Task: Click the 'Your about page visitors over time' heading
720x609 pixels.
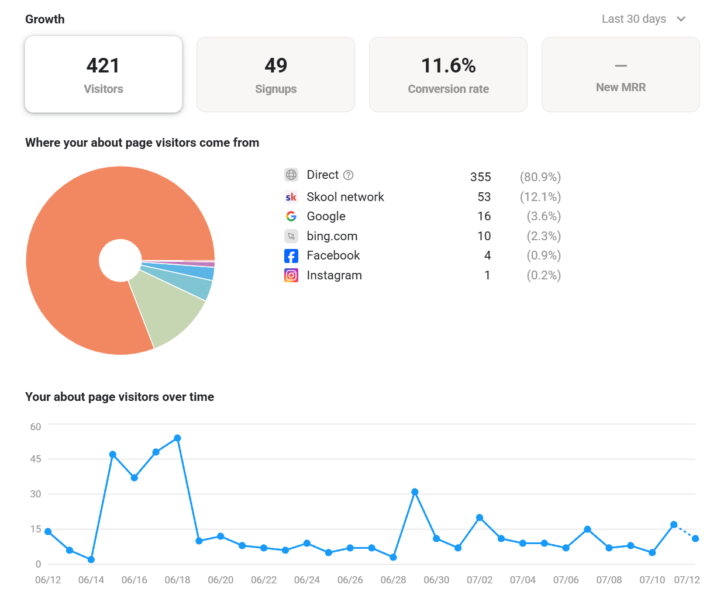Action: tap(119, 397)
